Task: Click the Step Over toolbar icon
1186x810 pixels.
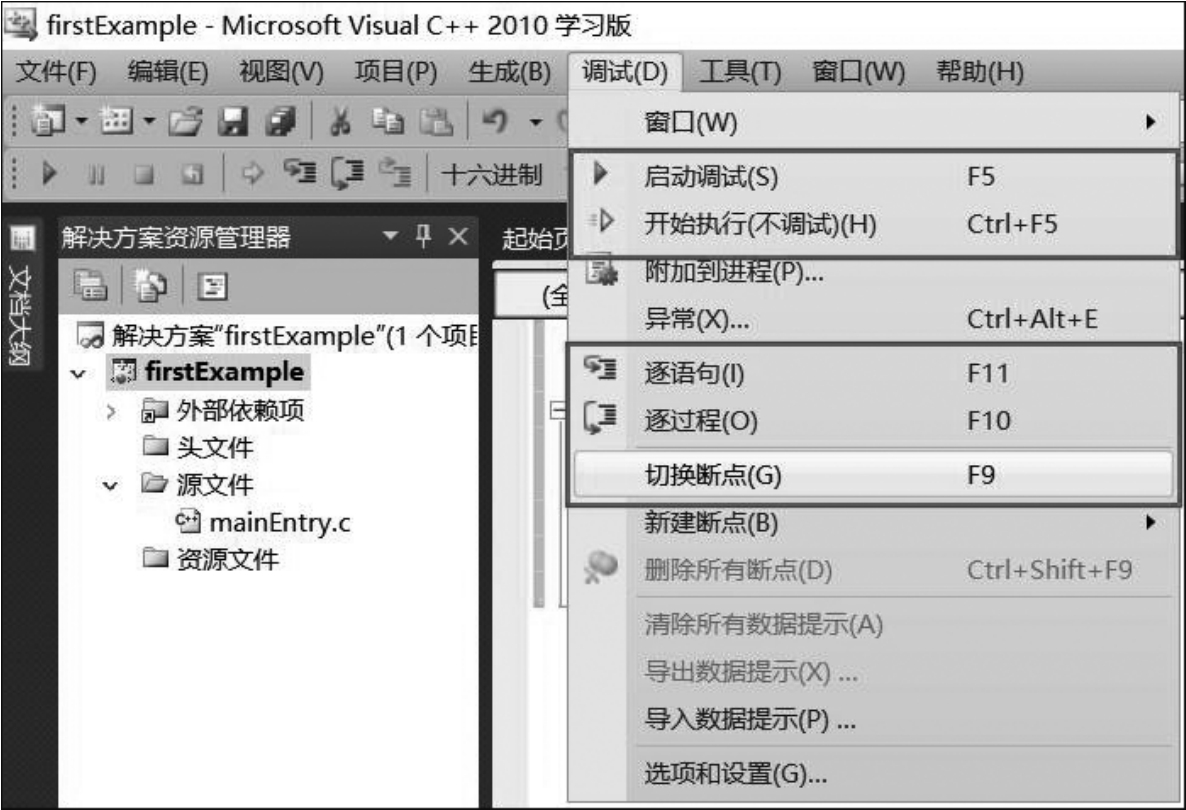Action: [x=347, y=174]
